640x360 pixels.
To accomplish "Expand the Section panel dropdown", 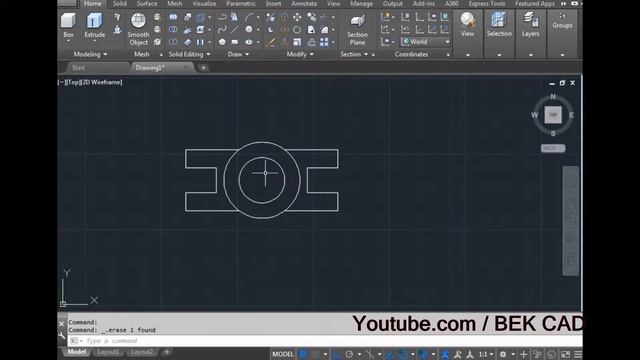I will click(x=366, y=54).
